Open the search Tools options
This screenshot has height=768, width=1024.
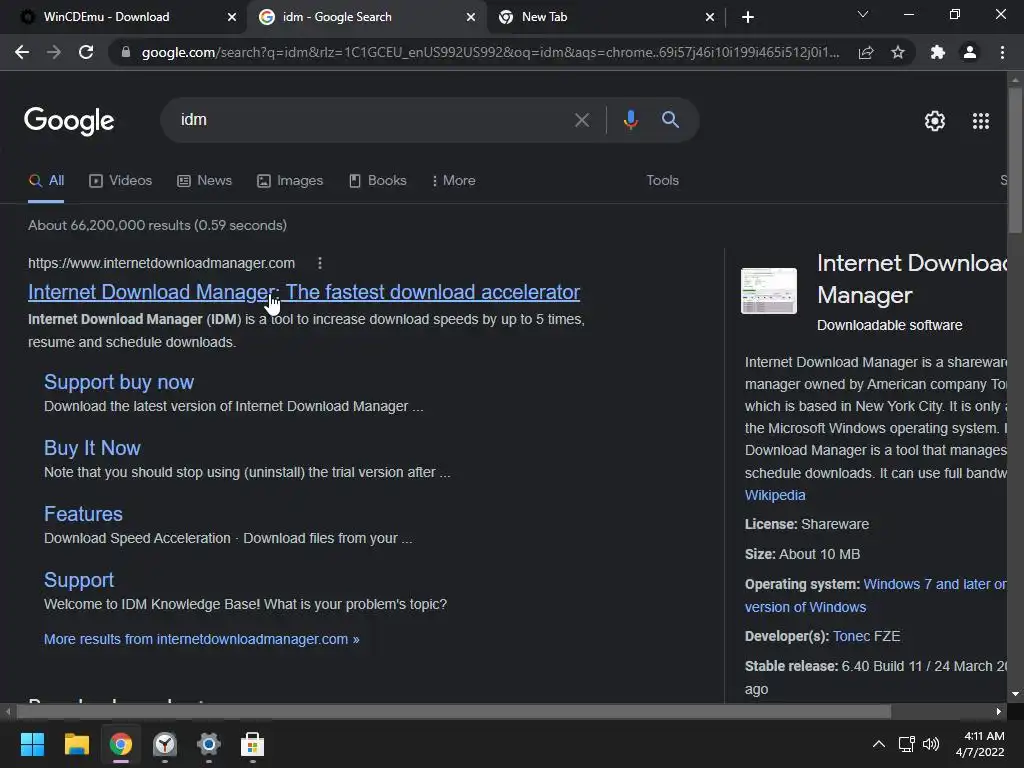click(x=662, y=181)
